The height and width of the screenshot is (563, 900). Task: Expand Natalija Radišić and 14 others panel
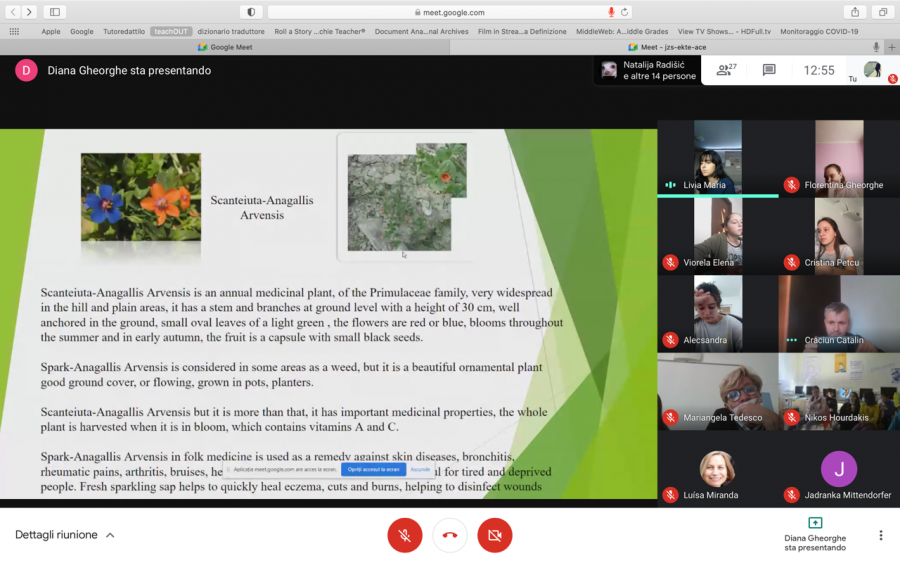pyautogui.click(x=648, y=70)
